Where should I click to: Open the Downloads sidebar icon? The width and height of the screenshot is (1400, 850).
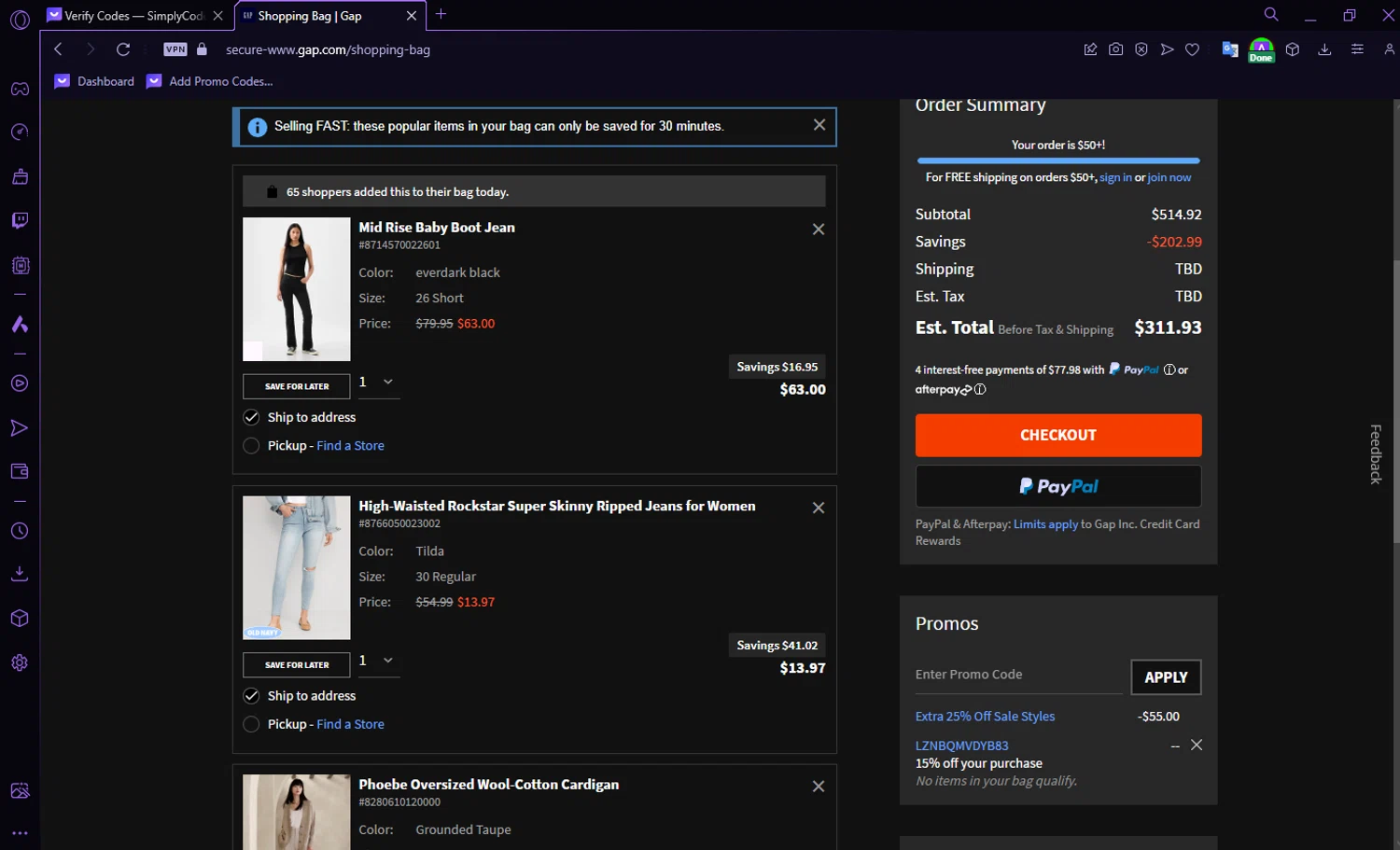pos(20,574)
